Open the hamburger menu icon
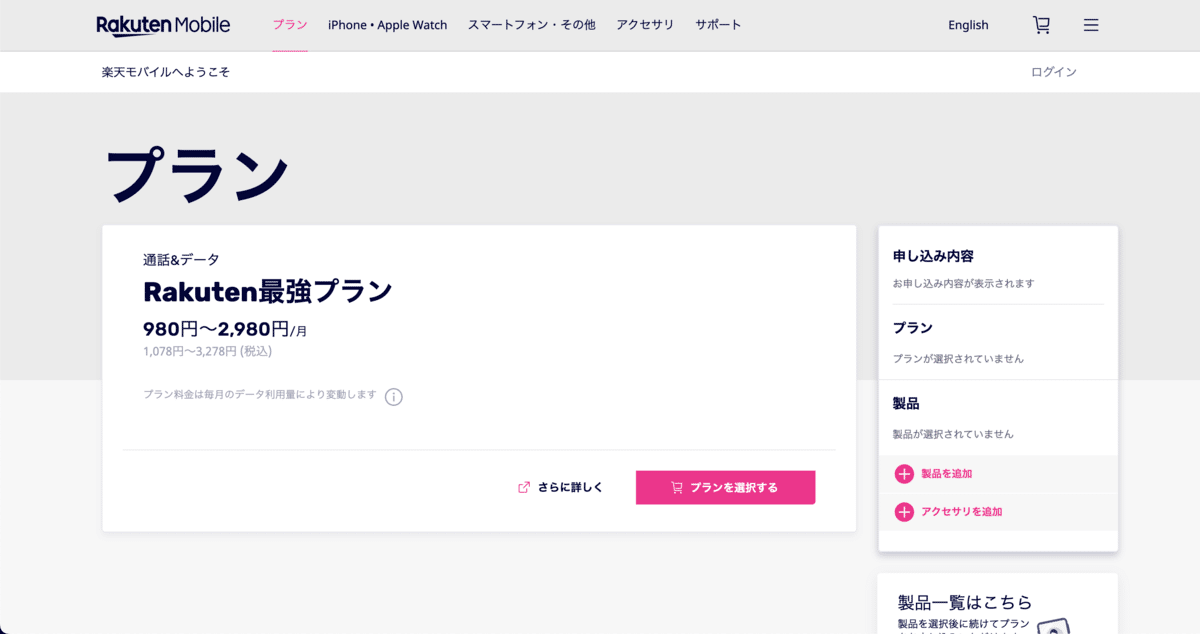Image resolution: width=1200 pixels, height=634 pixels. [1091, 25]
